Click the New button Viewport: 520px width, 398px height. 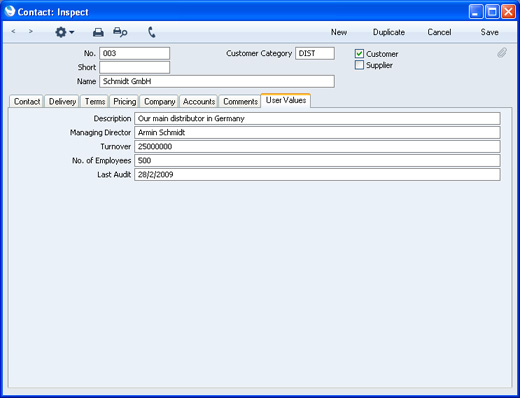(339, 32)
